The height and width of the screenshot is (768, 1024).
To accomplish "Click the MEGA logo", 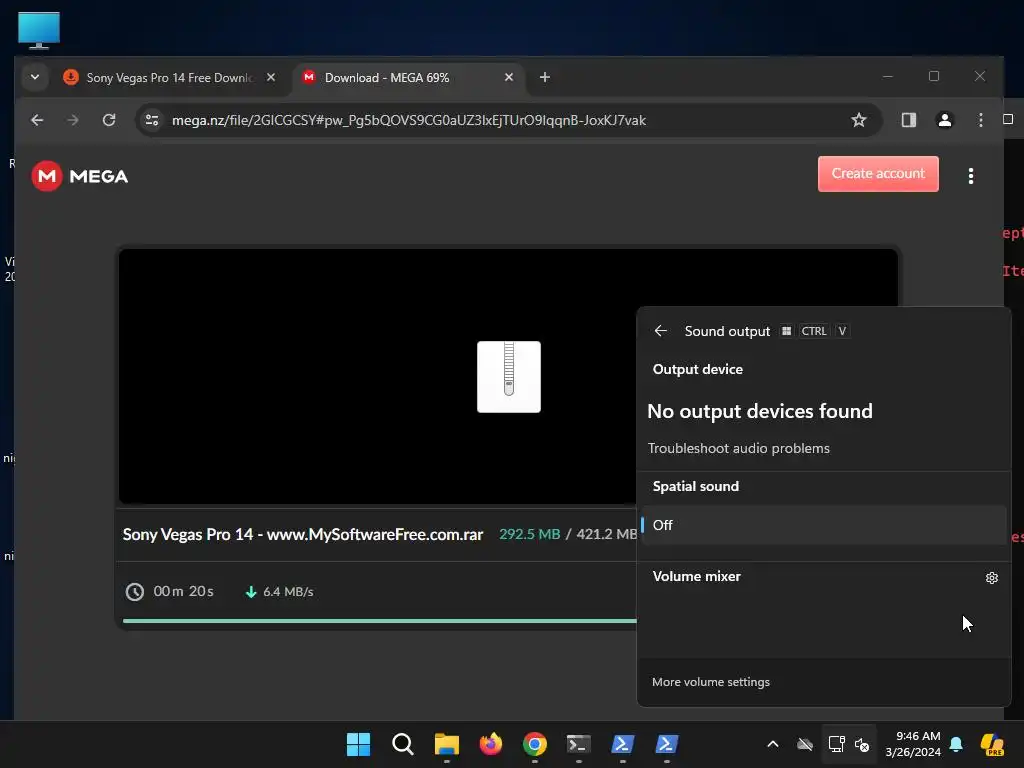I will [x=79, y=176].
